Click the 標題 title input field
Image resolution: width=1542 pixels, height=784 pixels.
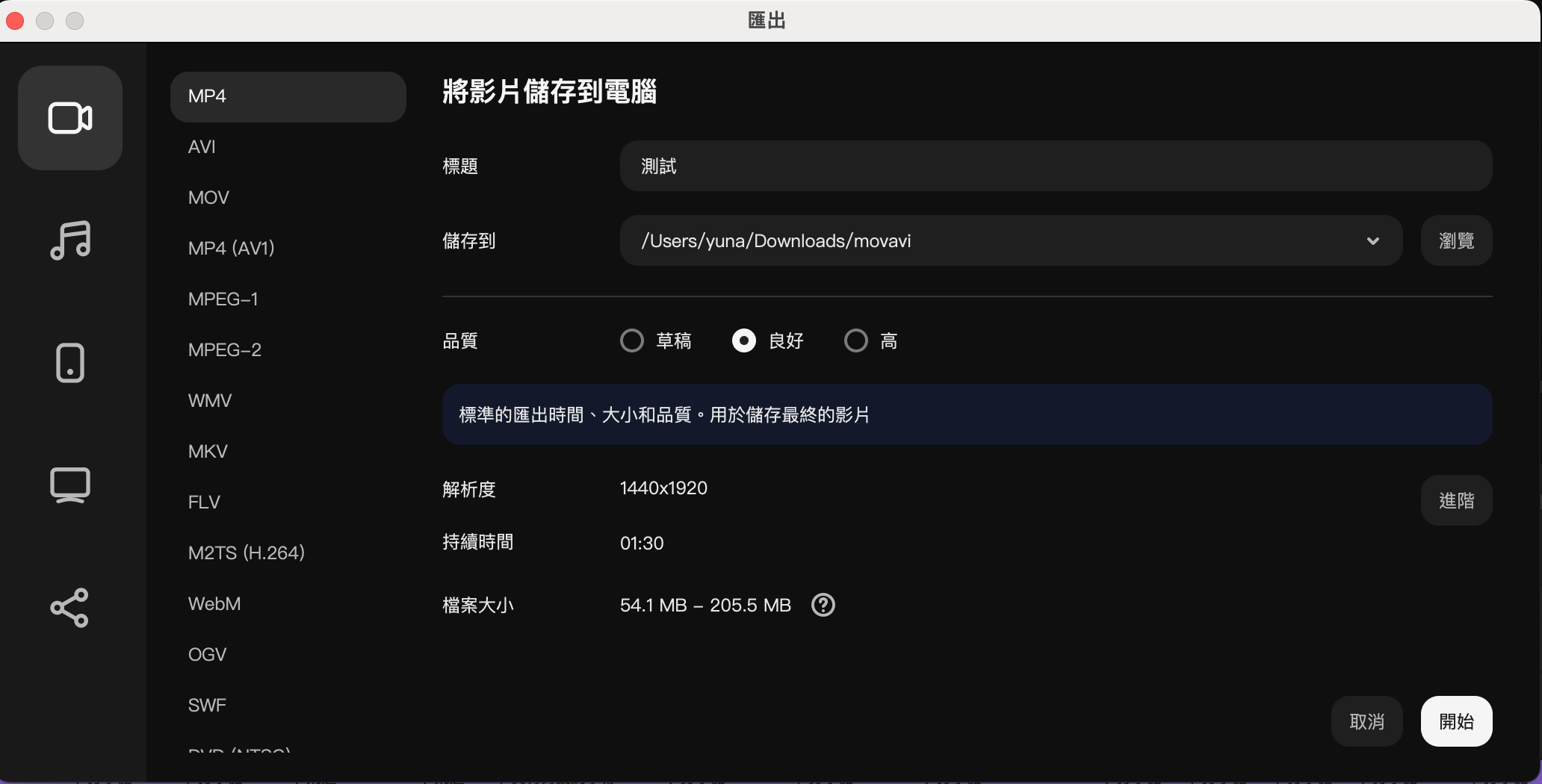pyautogui.click(x=1056, y=166)
